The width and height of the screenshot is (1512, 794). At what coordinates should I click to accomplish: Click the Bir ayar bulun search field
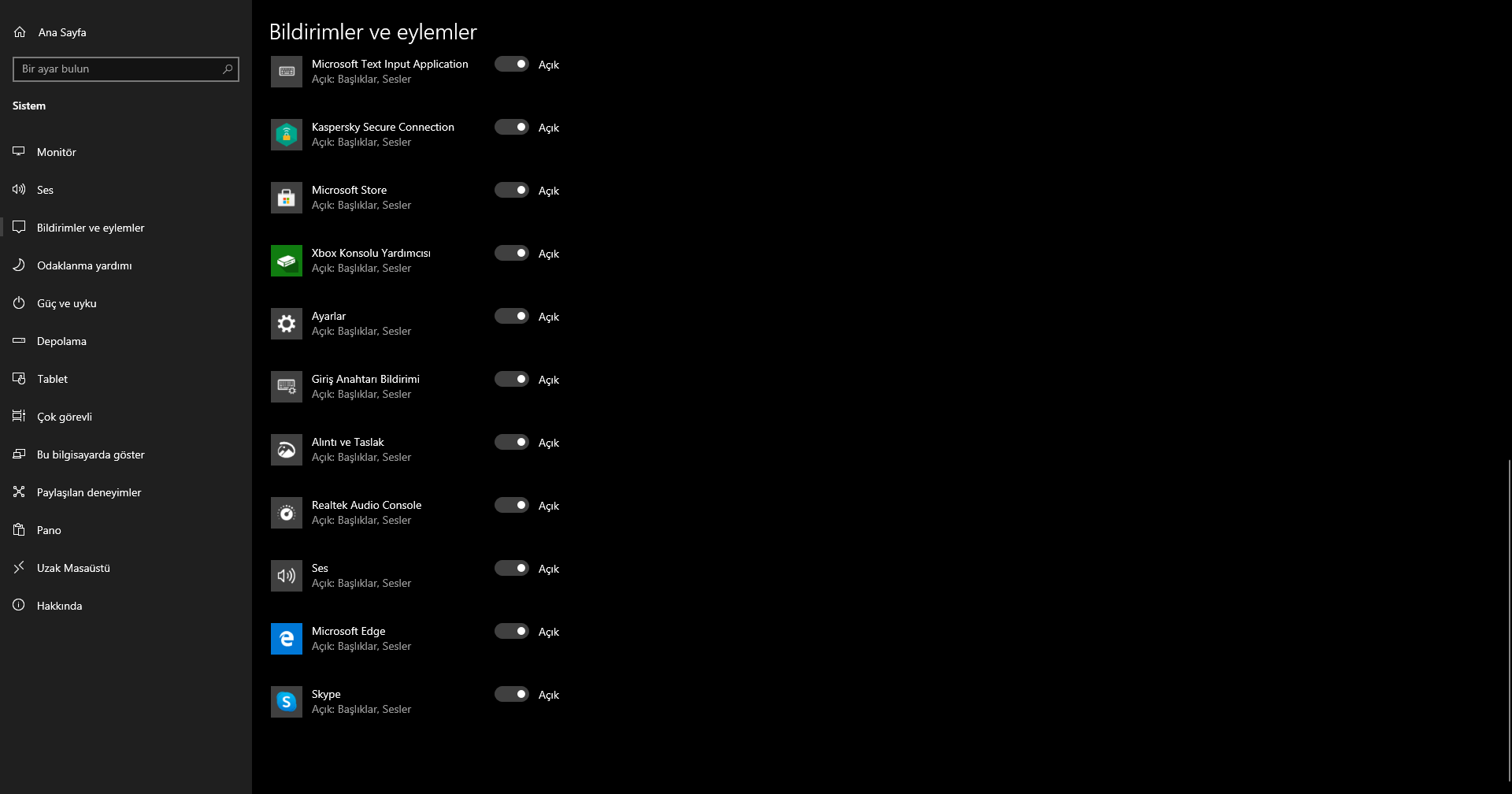click(x=118, y=69)
